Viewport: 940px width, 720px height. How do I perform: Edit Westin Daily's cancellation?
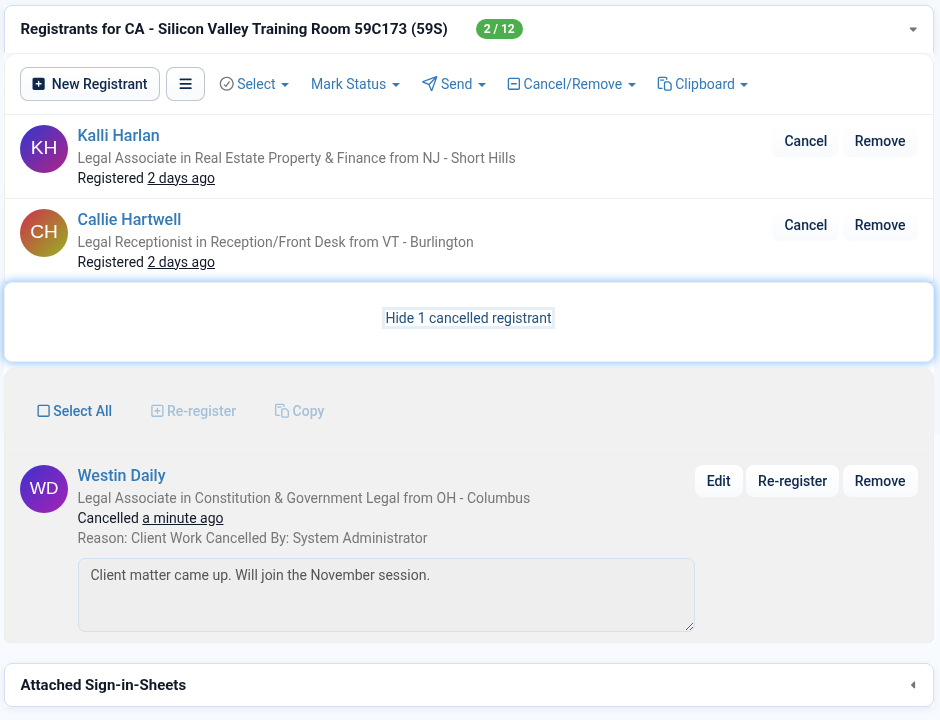click(718, 481)
